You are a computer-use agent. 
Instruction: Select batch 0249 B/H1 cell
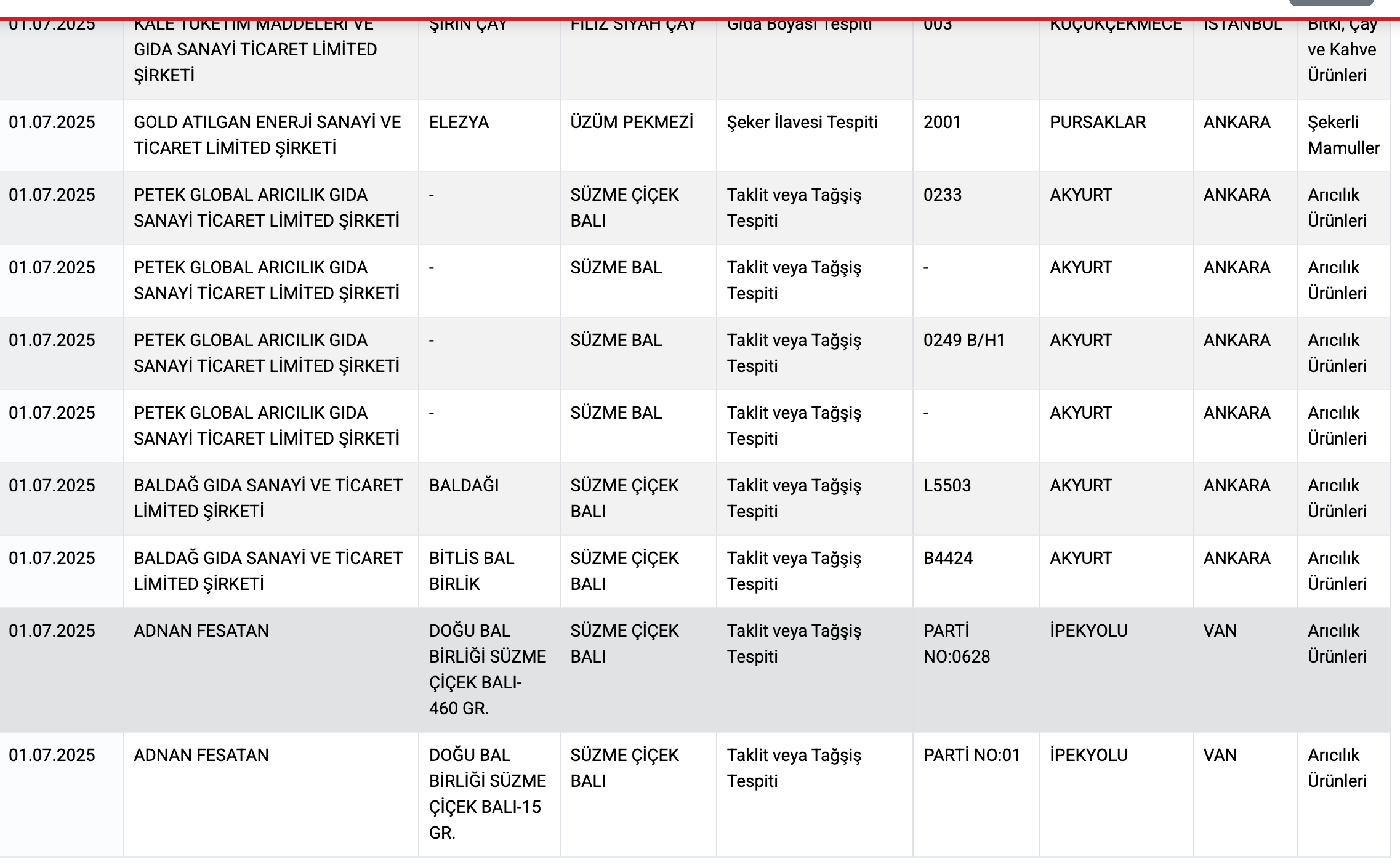click(976, 353)
